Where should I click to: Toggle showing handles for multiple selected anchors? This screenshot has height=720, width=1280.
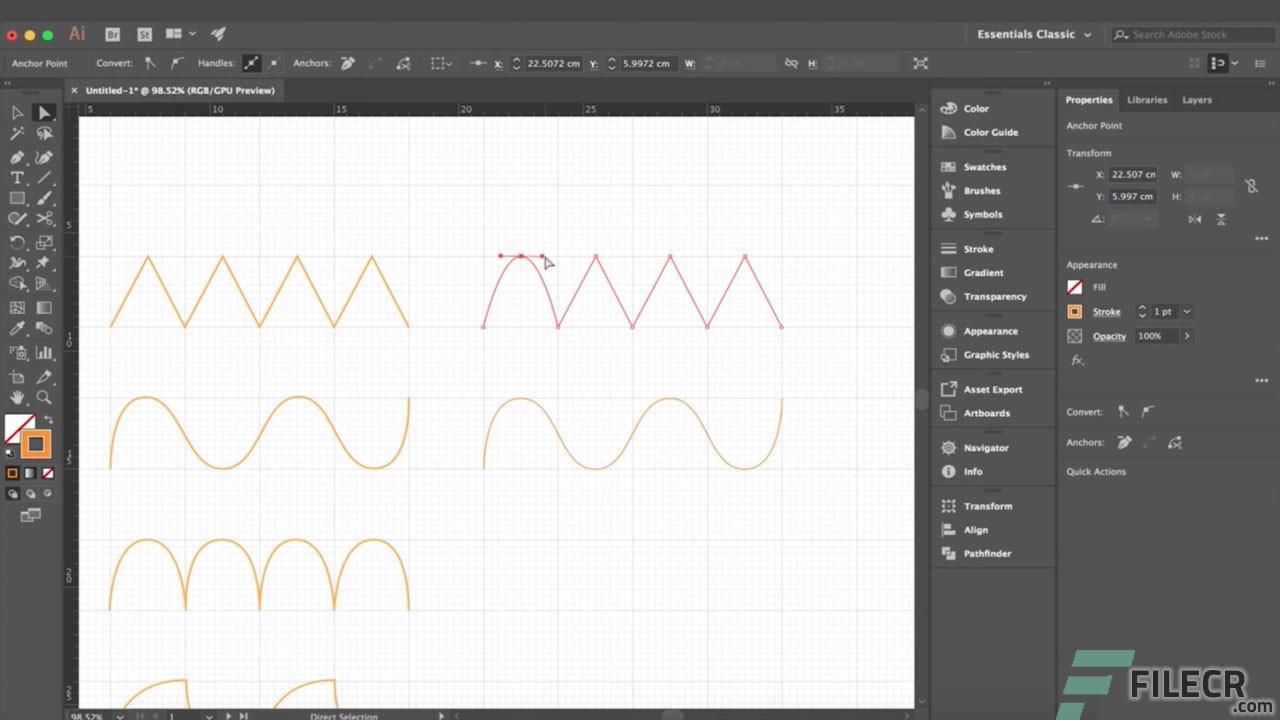[x=251, y=63]
